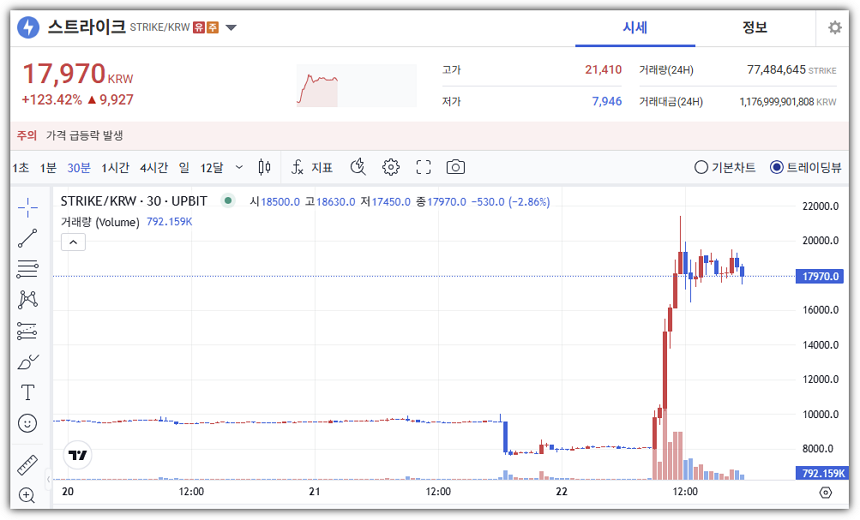Click the 792.159K volume axis label
Viewport: 860px width, 520px height.
point(822,473)
